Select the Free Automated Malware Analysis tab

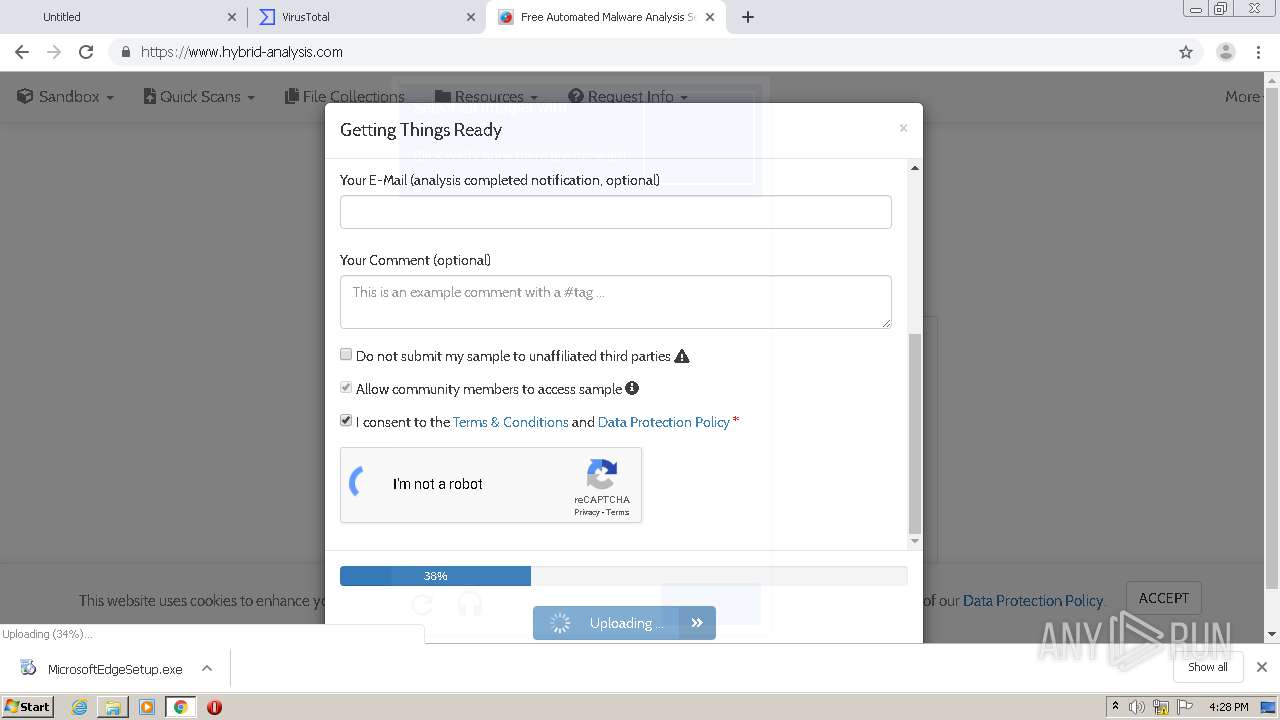pyautogui.click(x=606, y=17)
